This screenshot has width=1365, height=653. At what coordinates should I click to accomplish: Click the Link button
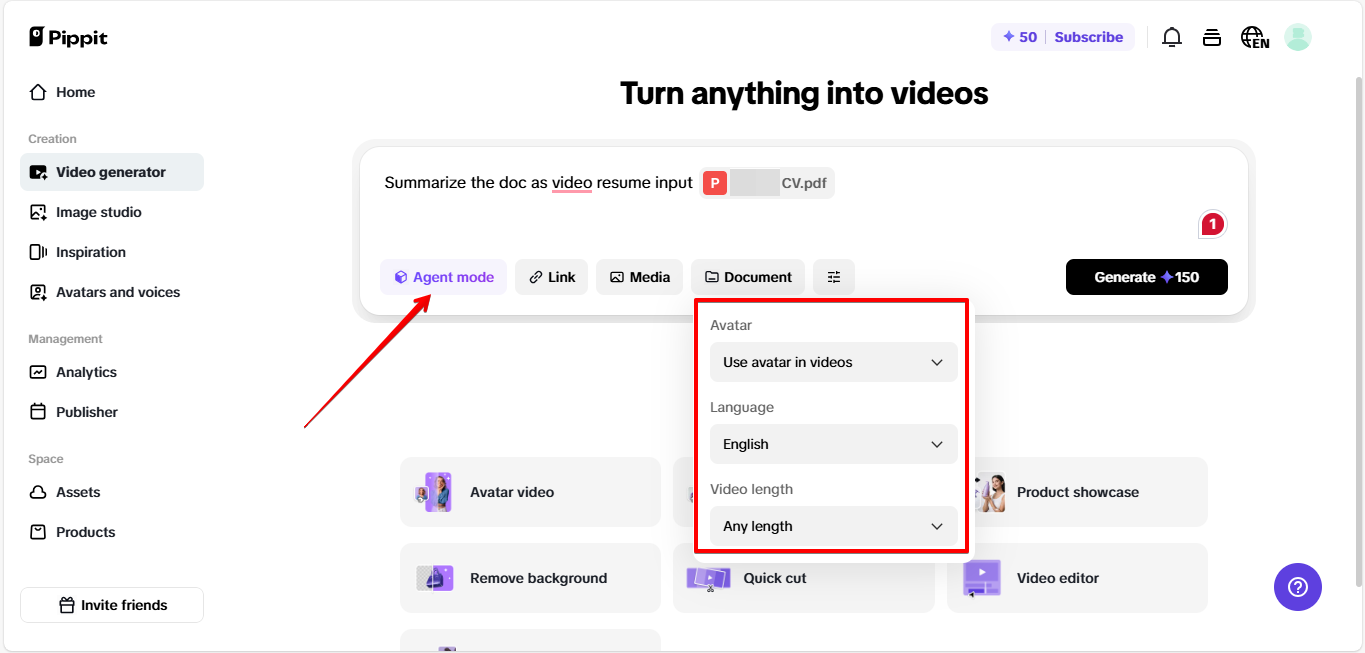point(552,277)
